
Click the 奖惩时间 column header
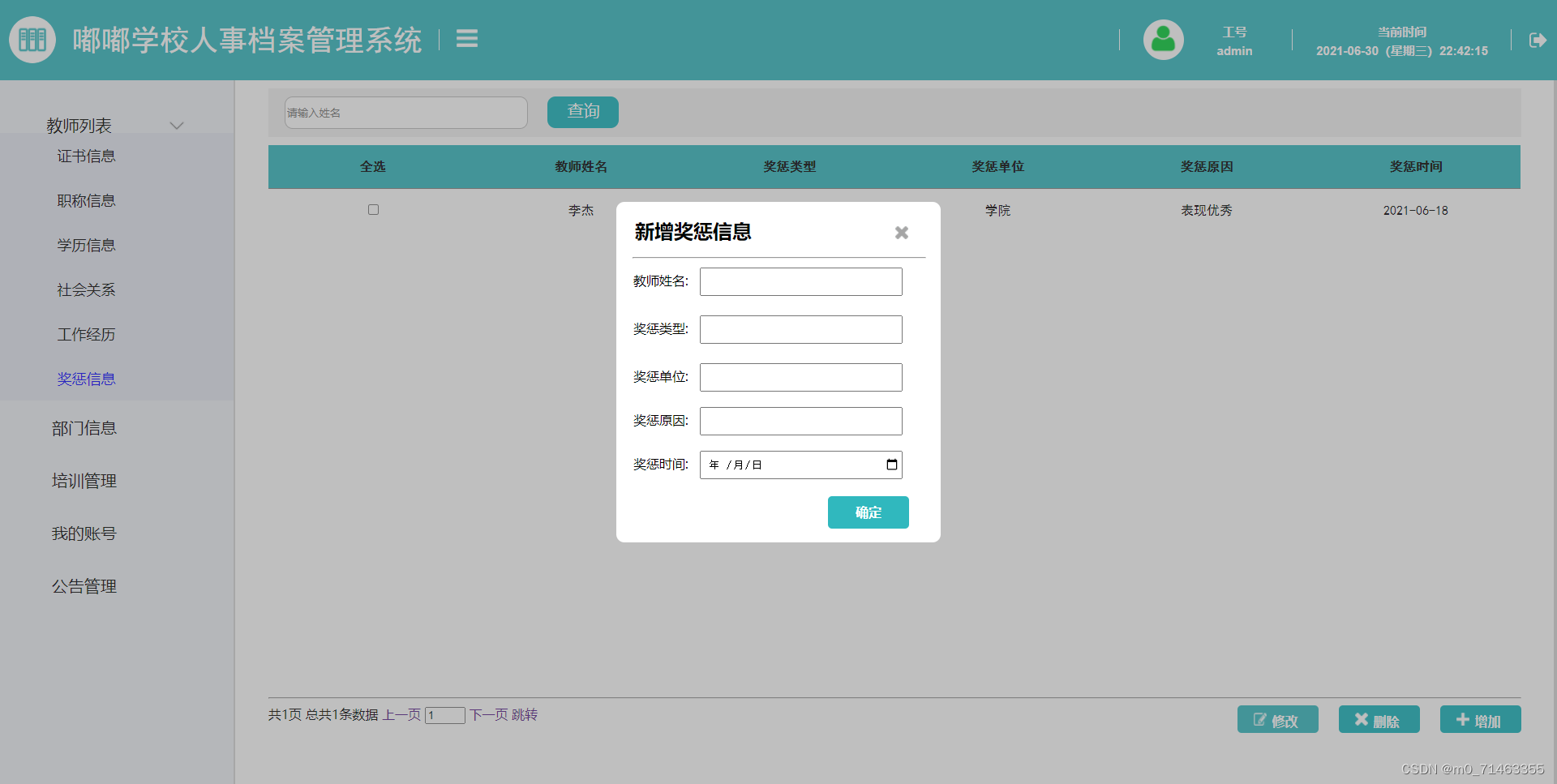pyautogui.click(x=1416, y=167)
